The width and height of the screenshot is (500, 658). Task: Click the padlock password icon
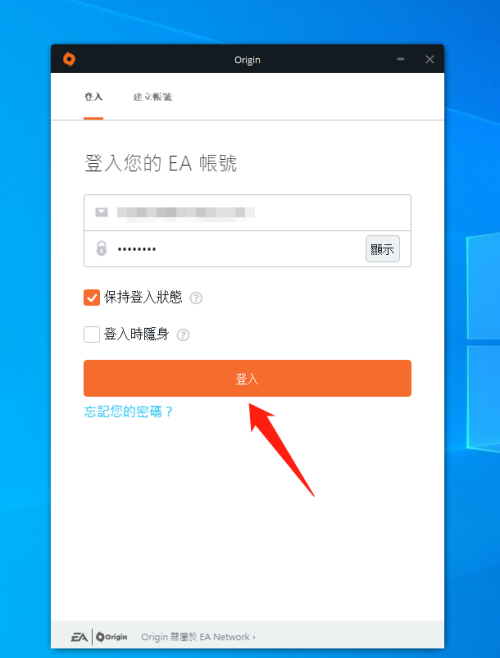[x=102, y=248]
